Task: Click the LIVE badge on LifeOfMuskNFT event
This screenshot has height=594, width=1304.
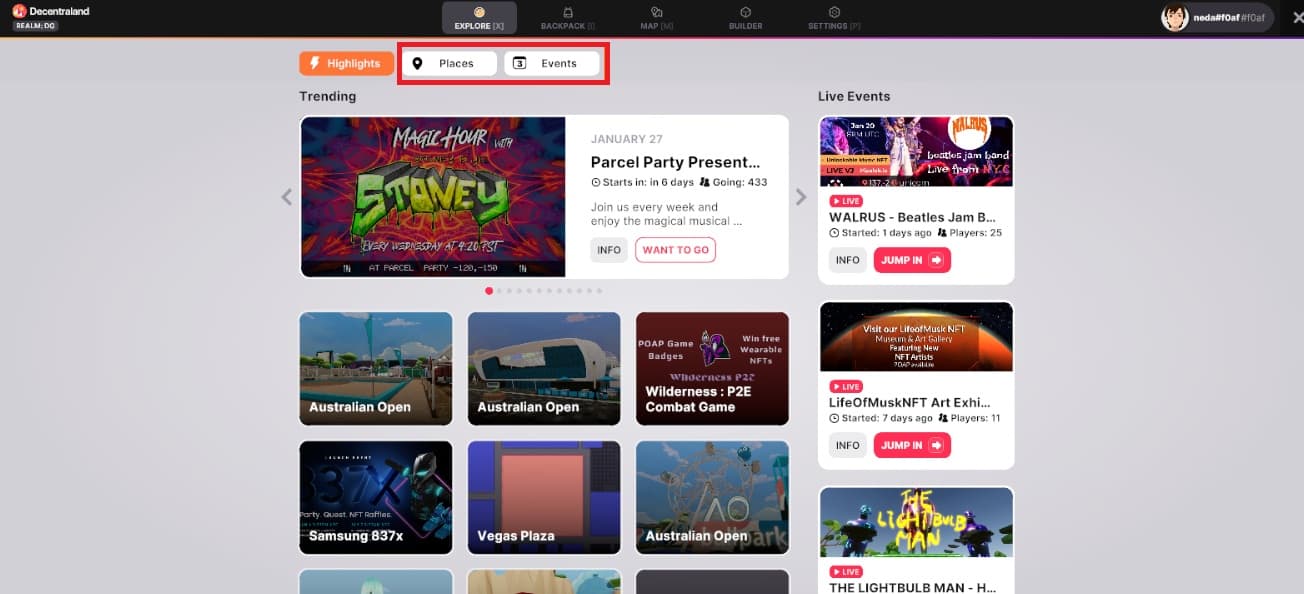Action: [846, 386]
